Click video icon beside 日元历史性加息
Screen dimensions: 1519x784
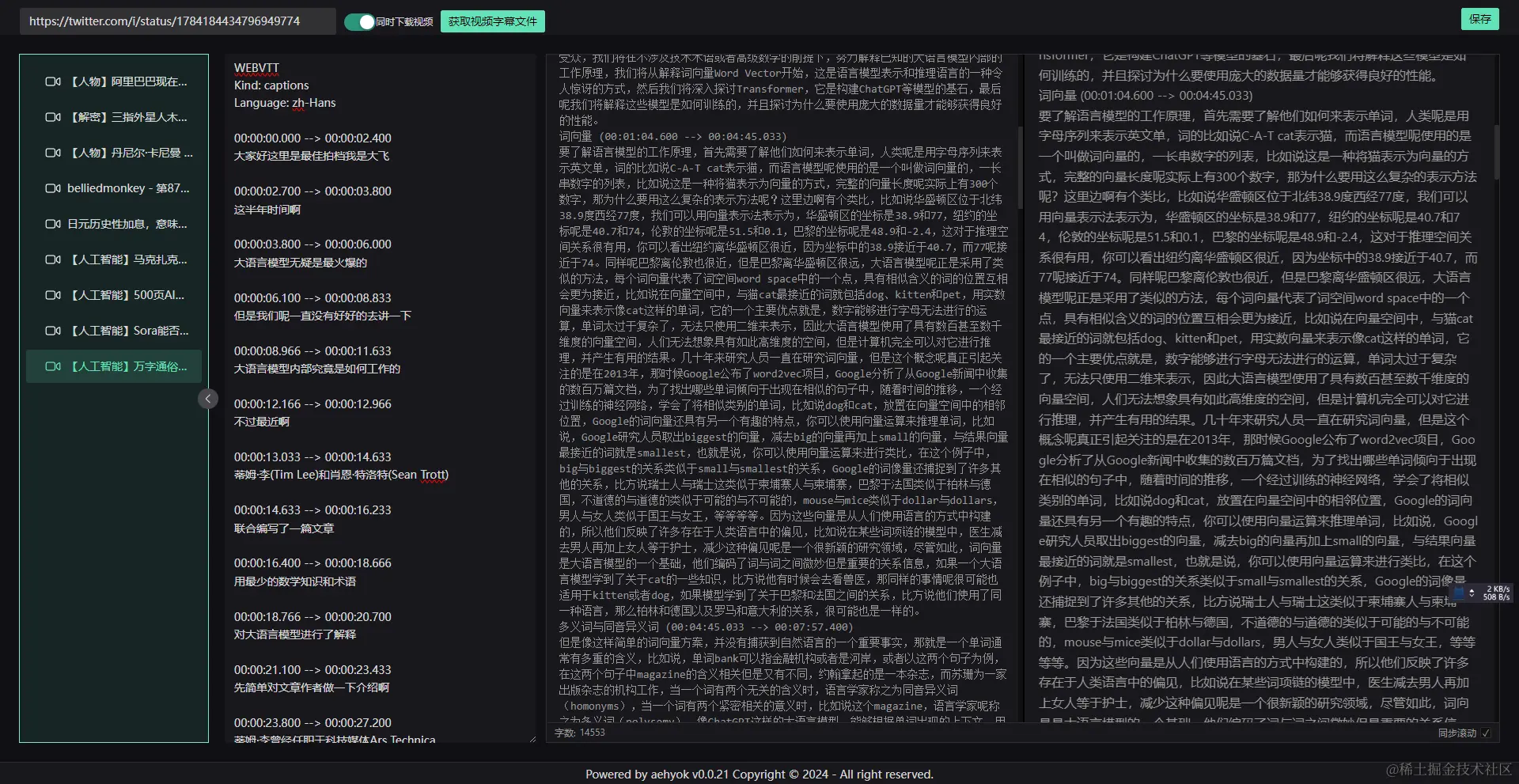click(x=53, y=224)
